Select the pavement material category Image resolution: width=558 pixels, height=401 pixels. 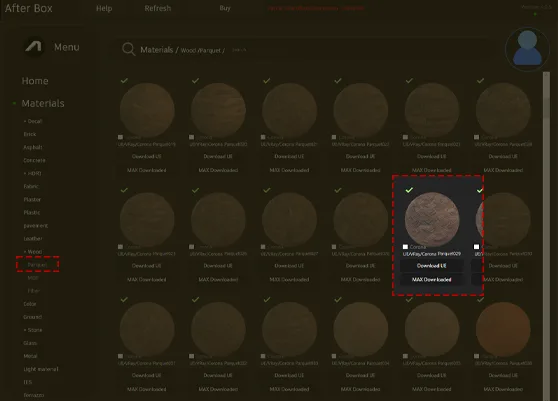pyautogui.click(x=36, y=225)
